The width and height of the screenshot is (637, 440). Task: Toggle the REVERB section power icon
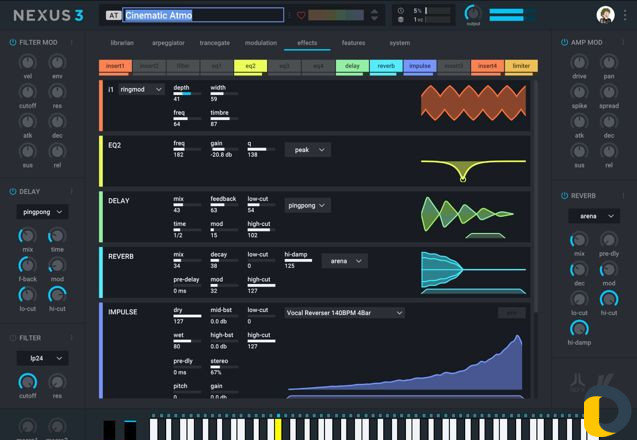pyautogui.click(x=564, y=195)
